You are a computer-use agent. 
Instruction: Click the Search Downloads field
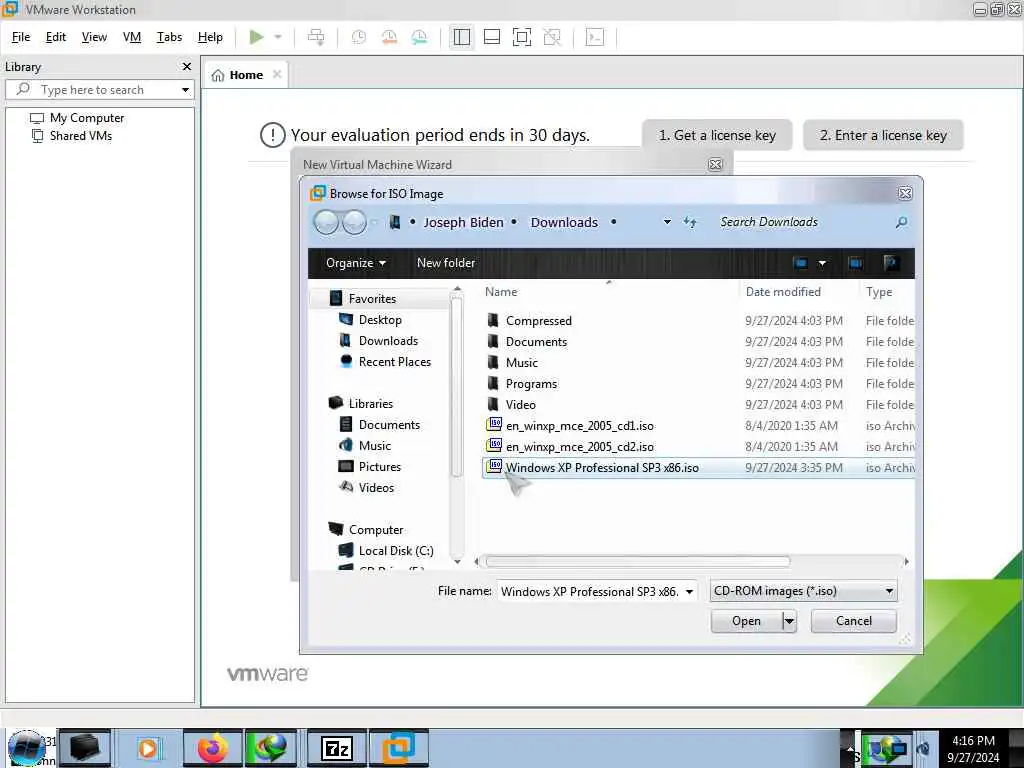click(803, 222)
